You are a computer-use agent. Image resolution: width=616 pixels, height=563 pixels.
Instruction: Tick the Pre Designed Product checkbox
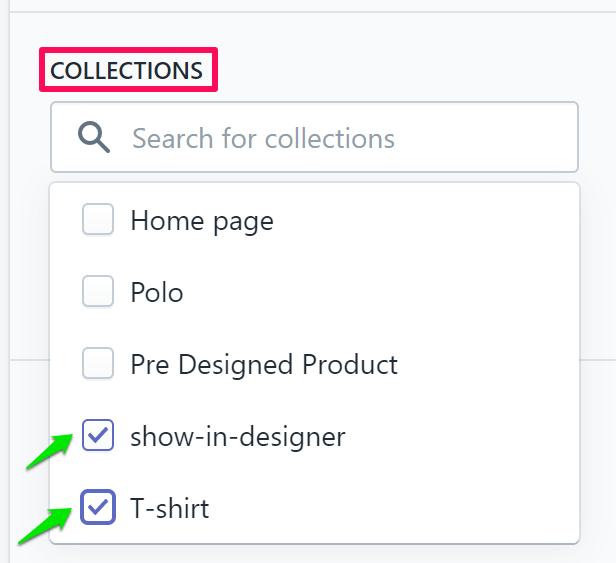[x=98, y=364]
